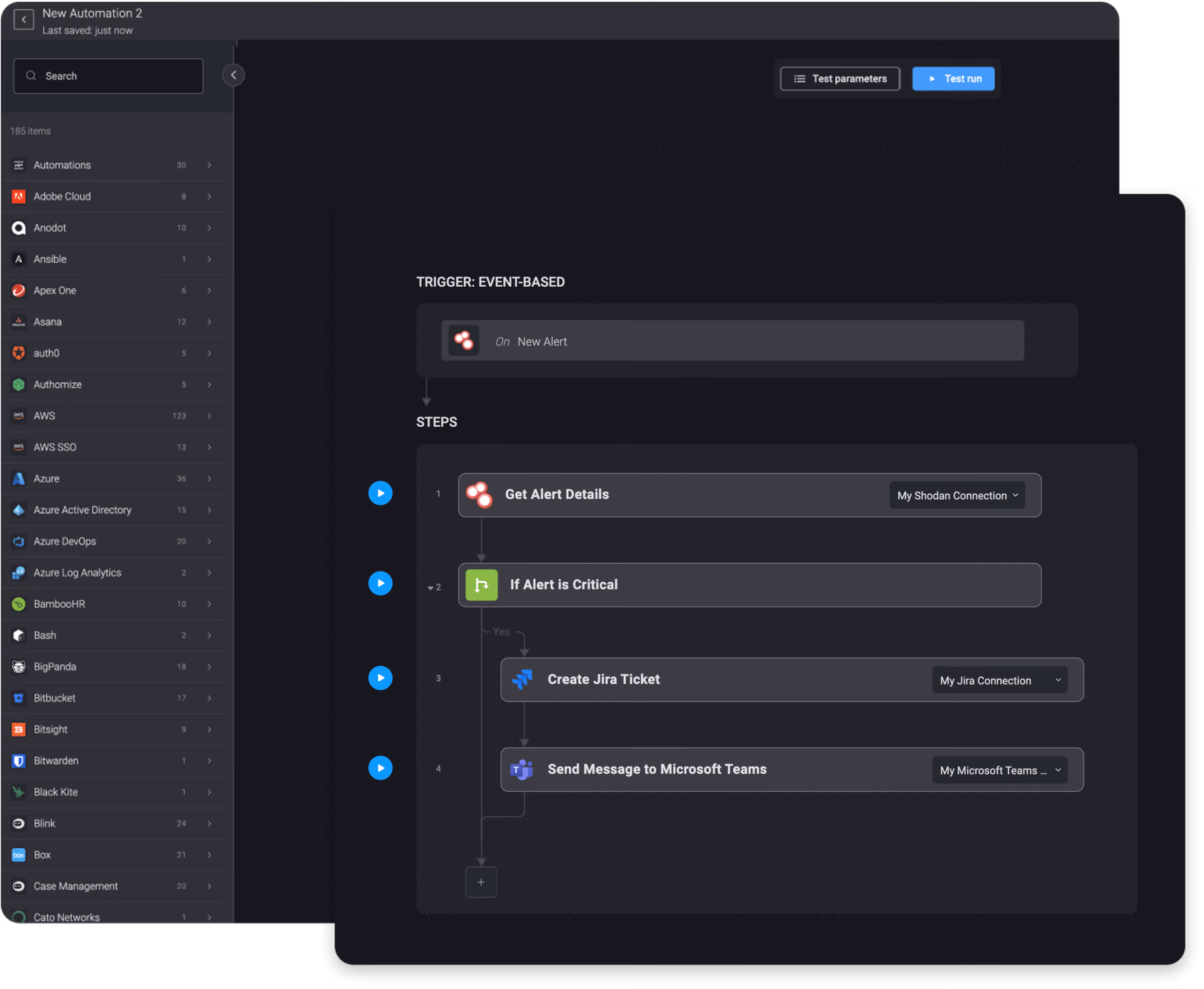
Task: Click the Bitbucket icon
Action: (19, 698)
